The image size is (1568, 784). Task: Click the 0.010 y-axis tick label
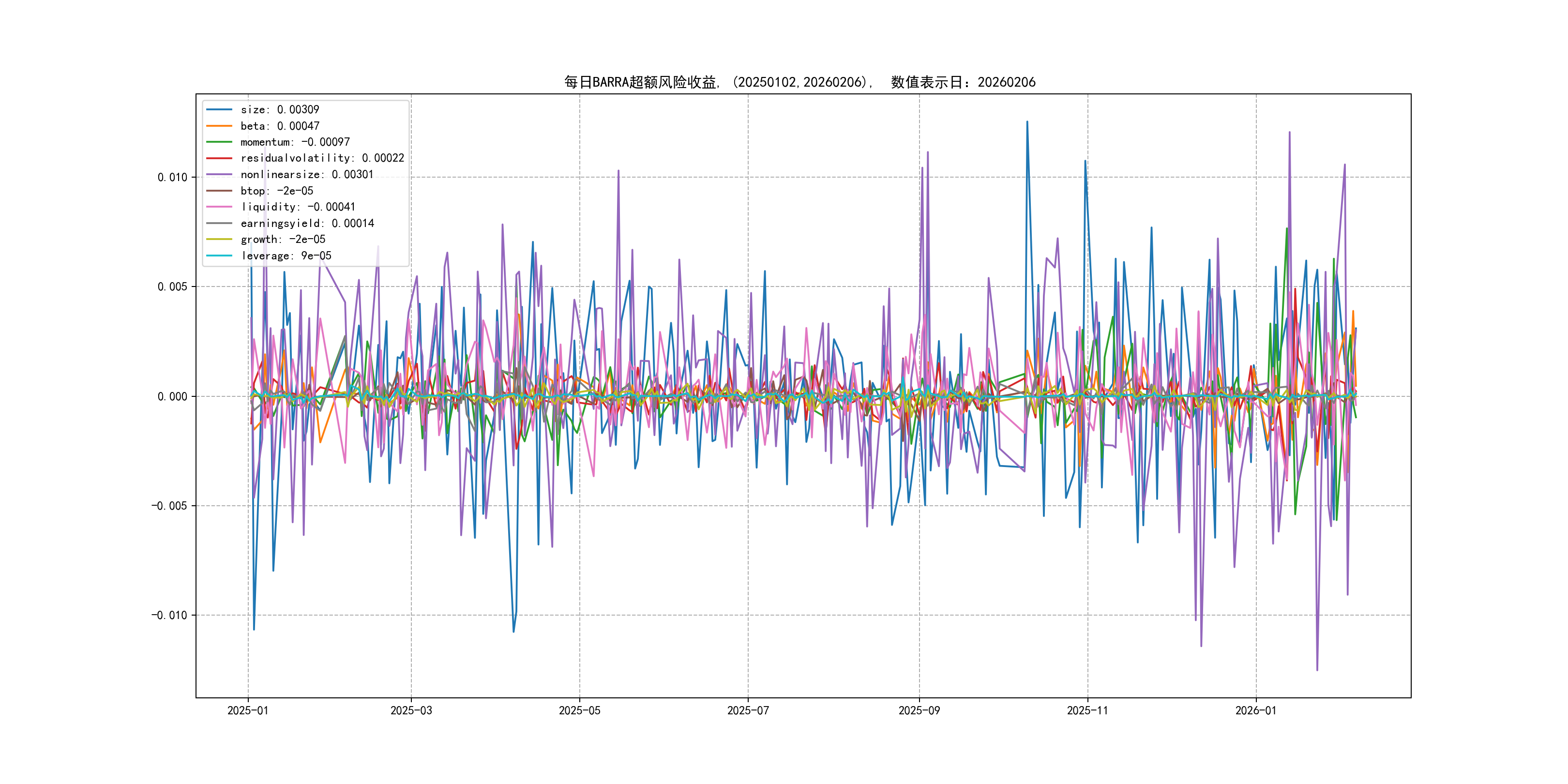(172, 177)
